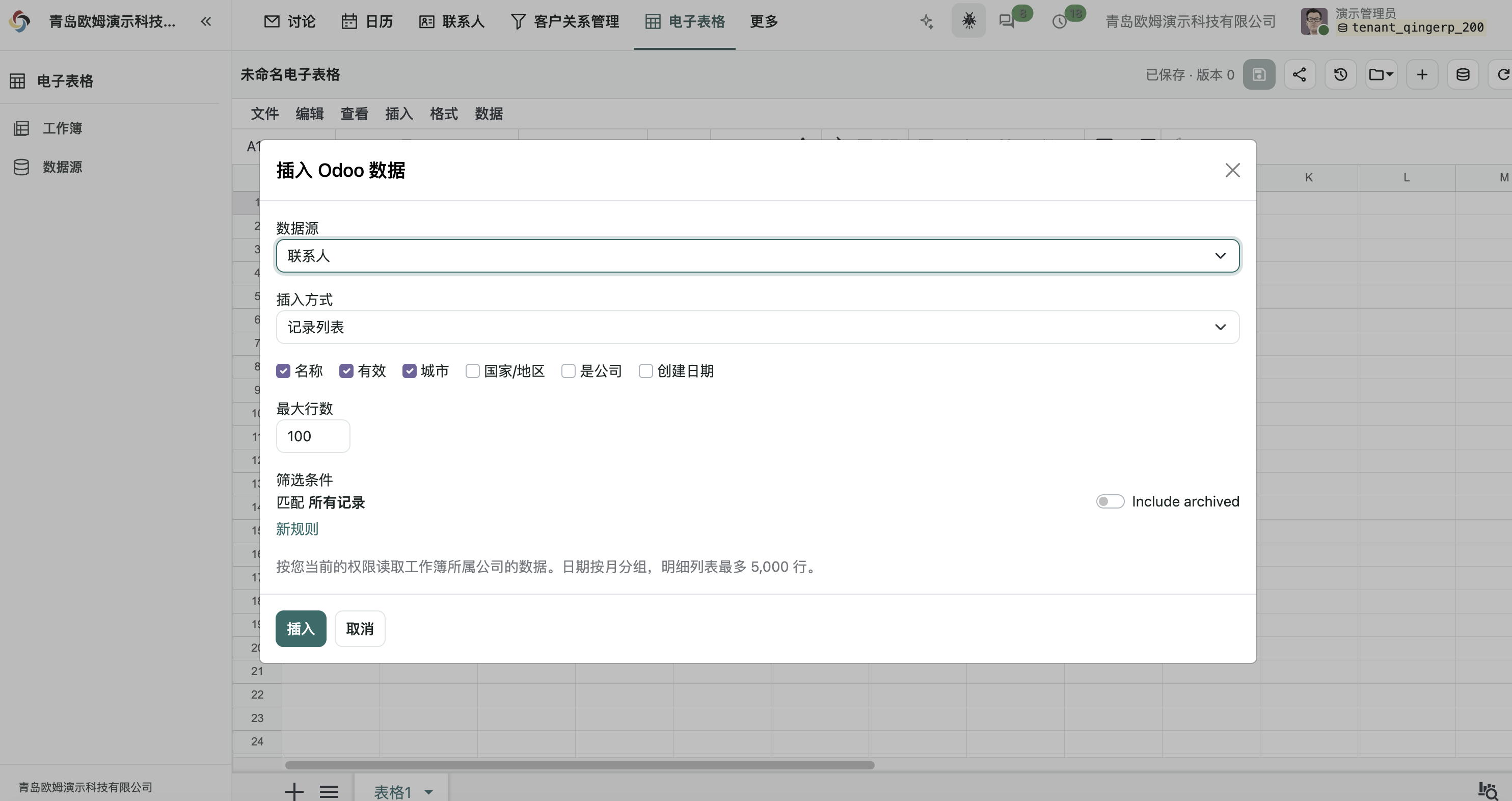Go to the 讨论 tab
The image size is (1512, 801).
coord(290,22)
